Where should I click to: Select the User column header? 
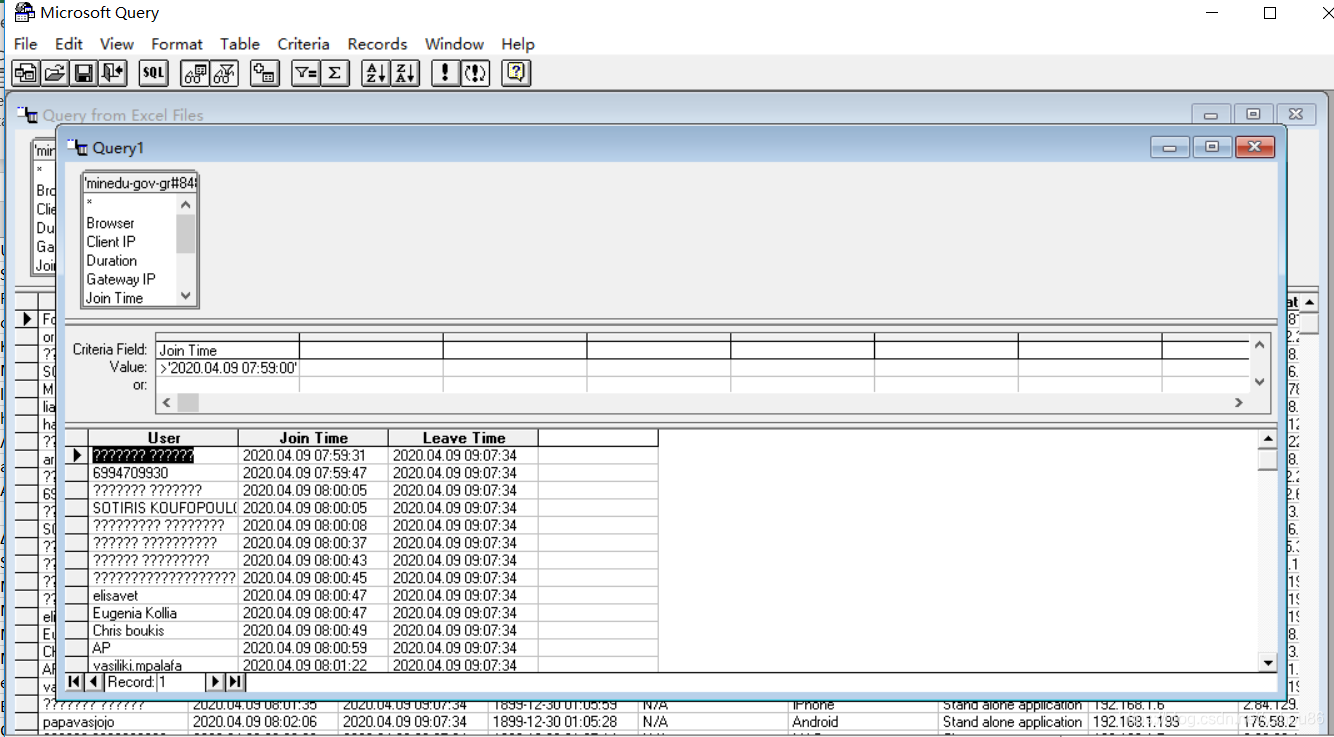click(x=164, y=438)
